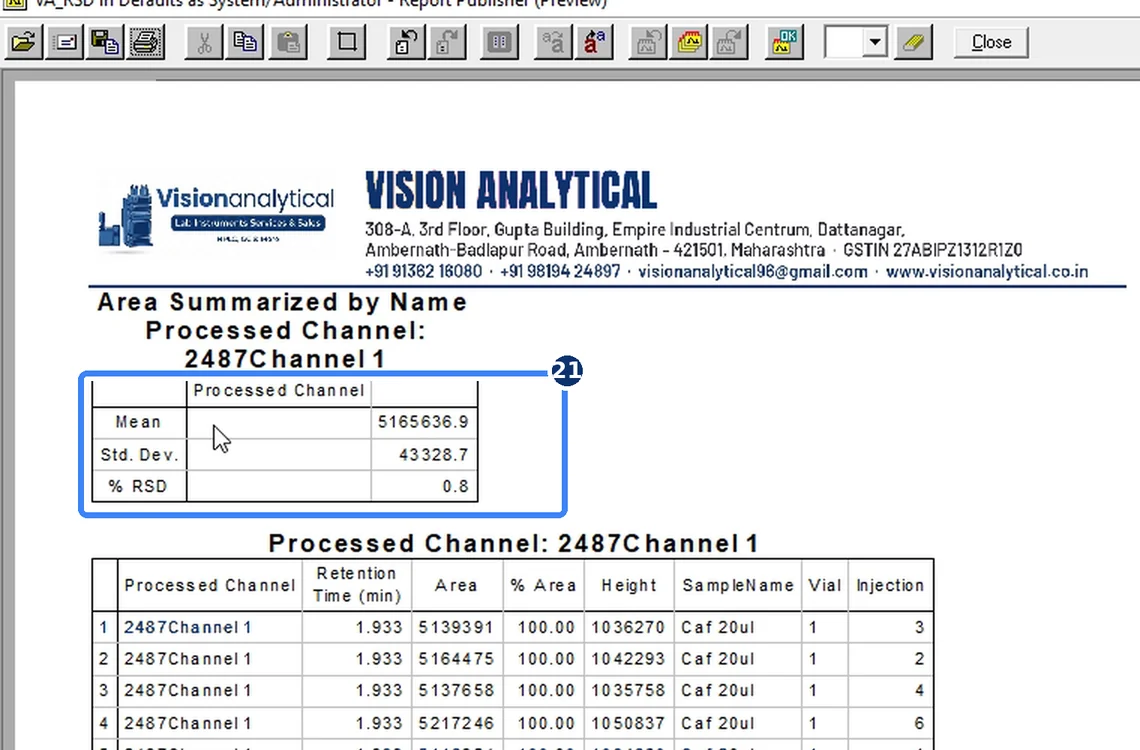
Task: Click the phone number +91 91362 16080
Action: (x=423, y=272)
